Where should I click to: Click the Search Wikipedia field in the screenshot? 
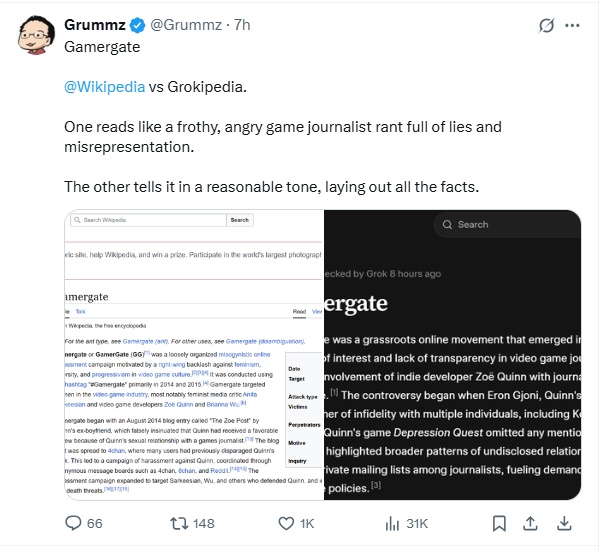pos(152,220)
